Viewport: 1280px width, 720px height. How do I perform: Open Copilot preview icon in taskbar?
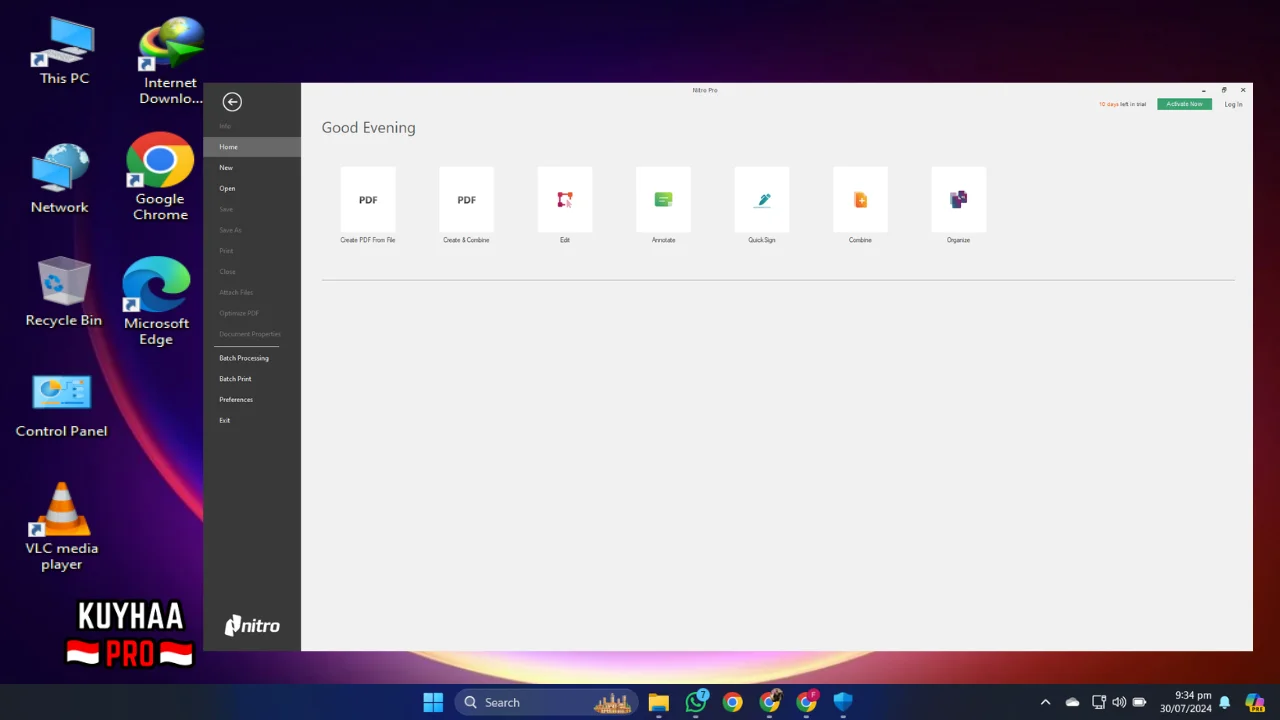(x=1255, y=702)
